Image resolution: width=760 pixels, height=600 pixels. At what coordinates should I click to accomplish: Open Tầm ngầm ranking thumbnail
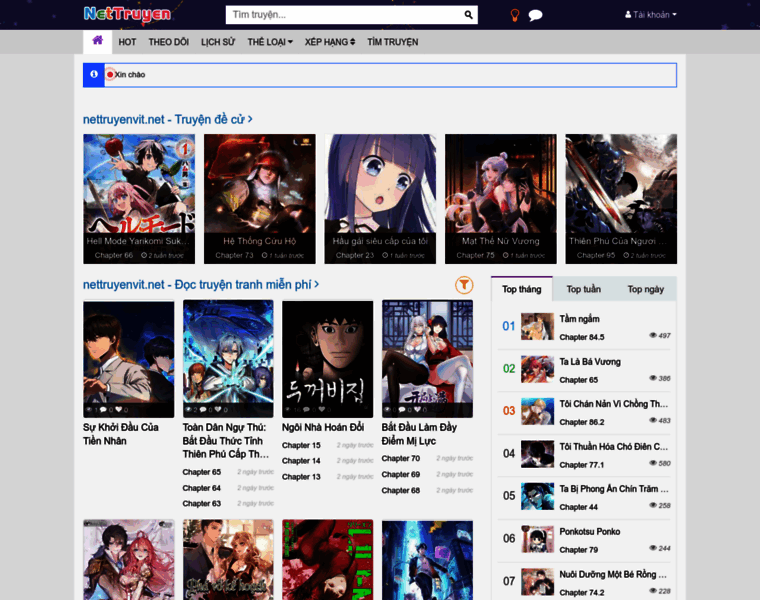coord(537,326)
